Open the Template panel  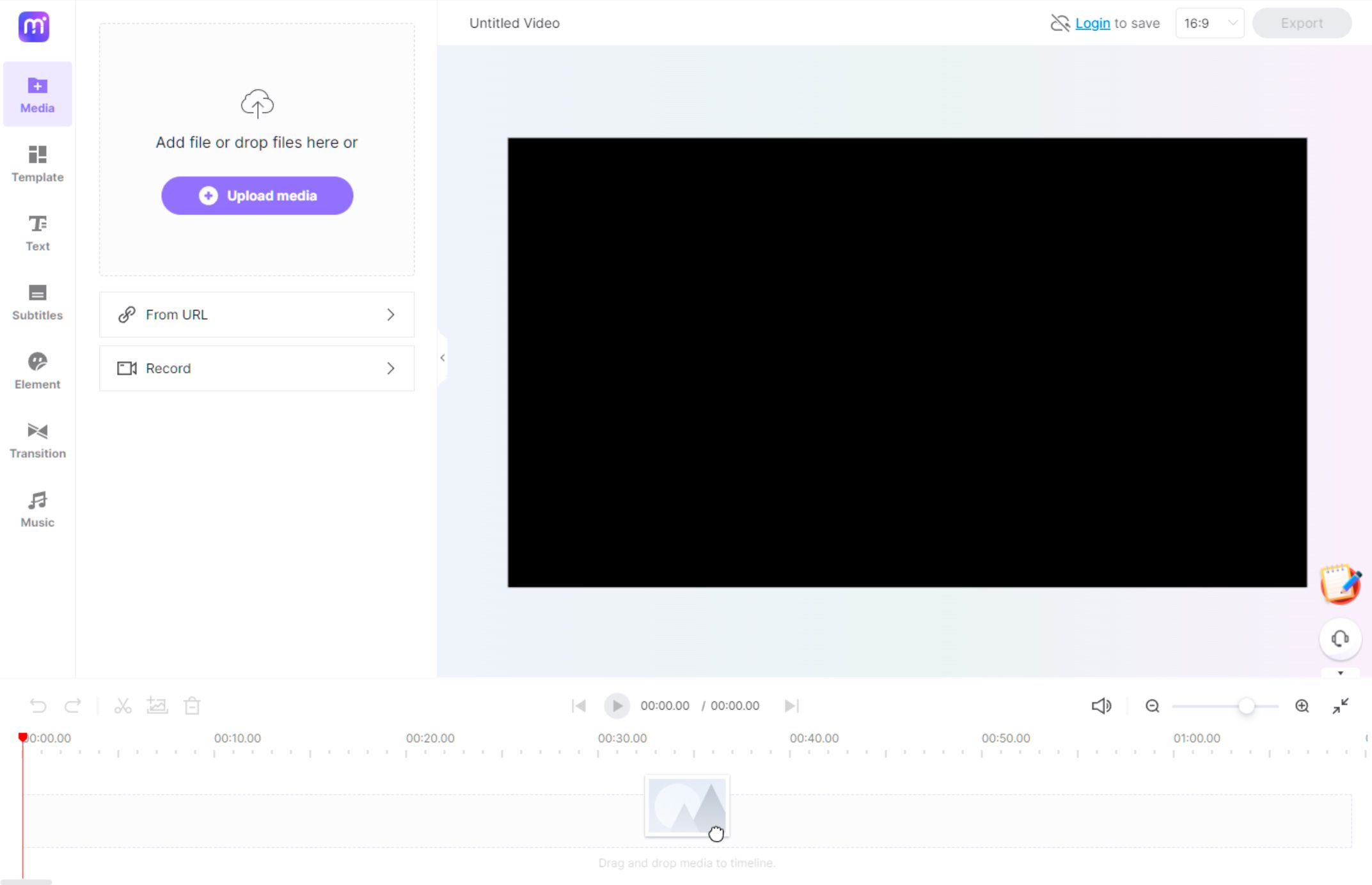(x=37, y=163)
